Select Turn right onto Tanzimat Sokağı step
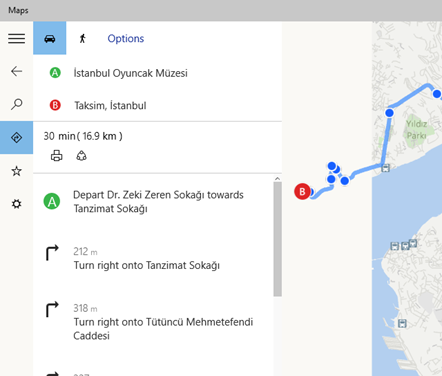 (153, 258)
